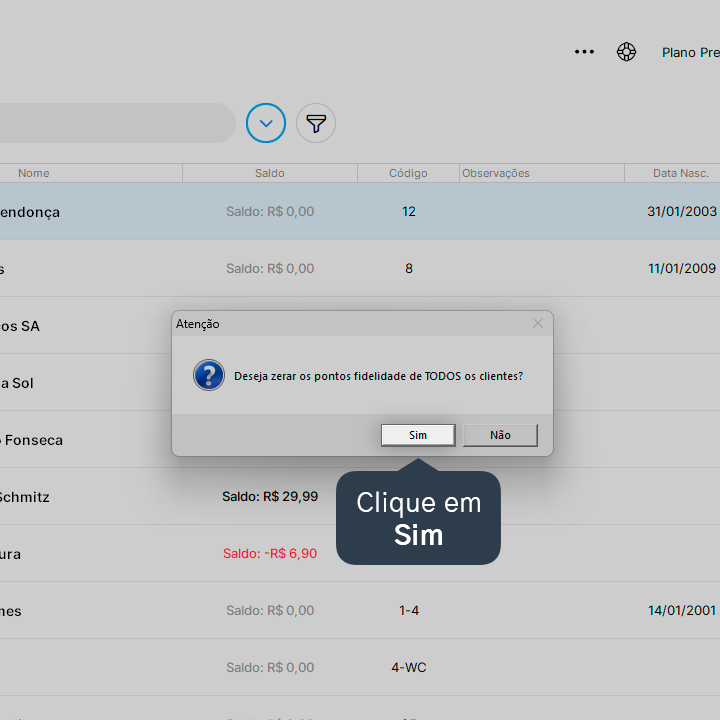This screenshot has width=720, height=720.
Task: Click the Atenção dialog title
Action: [197, 324]
